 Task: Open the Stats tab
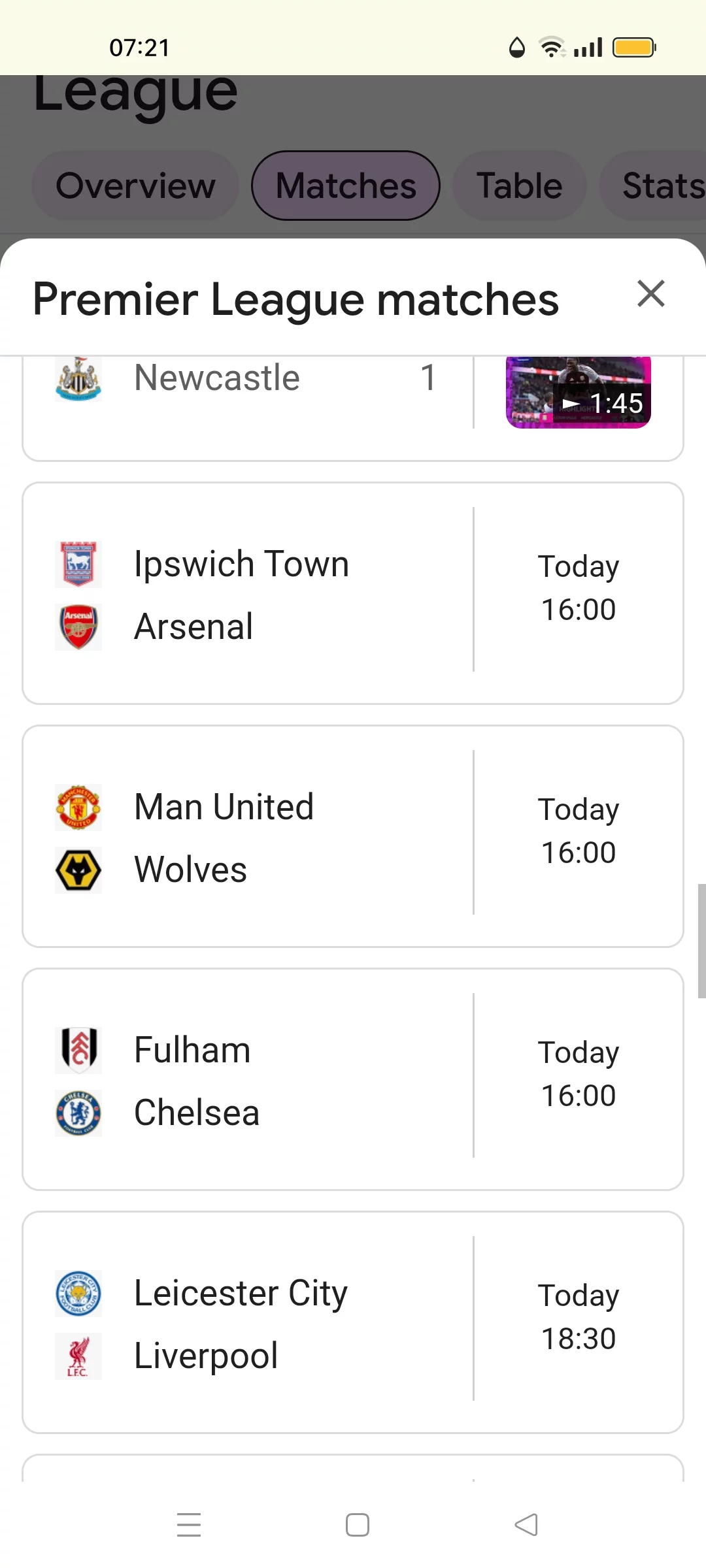[x=654, y=186]
